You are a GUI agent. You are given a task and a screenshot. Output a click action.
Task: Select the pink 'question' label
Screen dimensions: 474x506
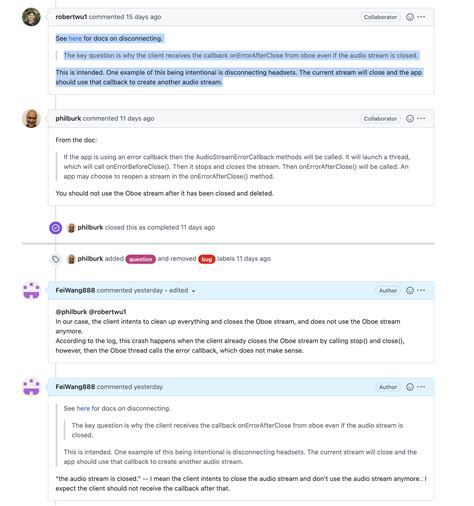coord(141,259)
